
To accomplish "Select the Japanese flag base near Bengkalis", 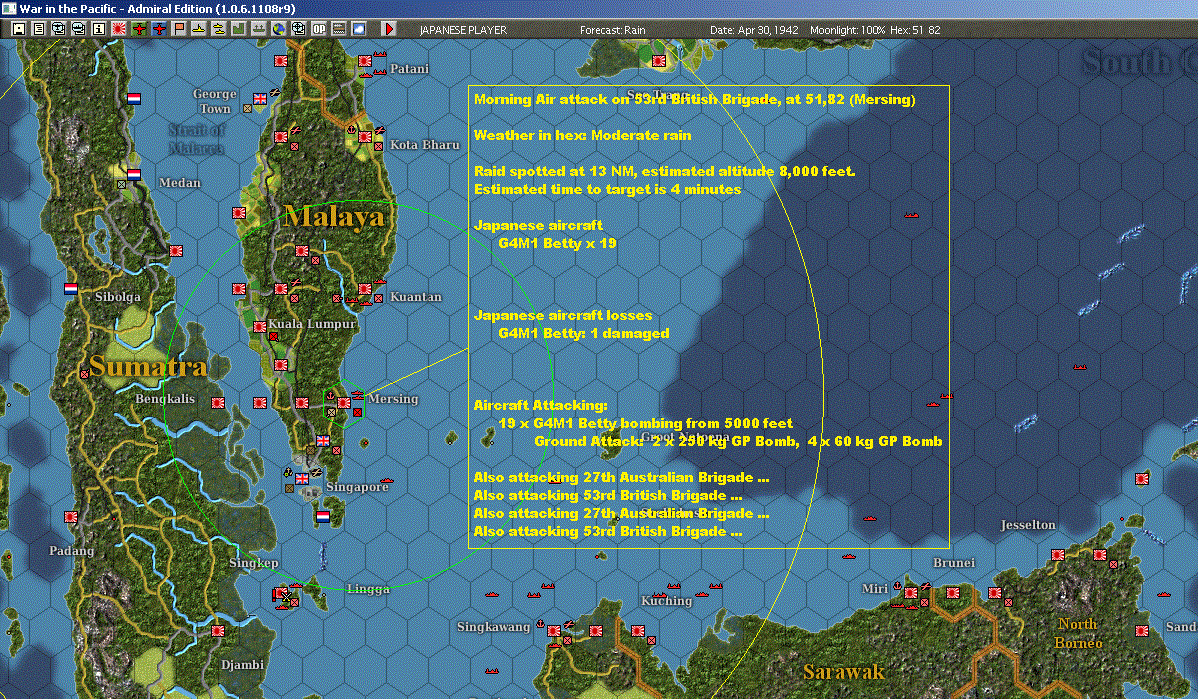I will pyautogui.click(x=218, y=403).
